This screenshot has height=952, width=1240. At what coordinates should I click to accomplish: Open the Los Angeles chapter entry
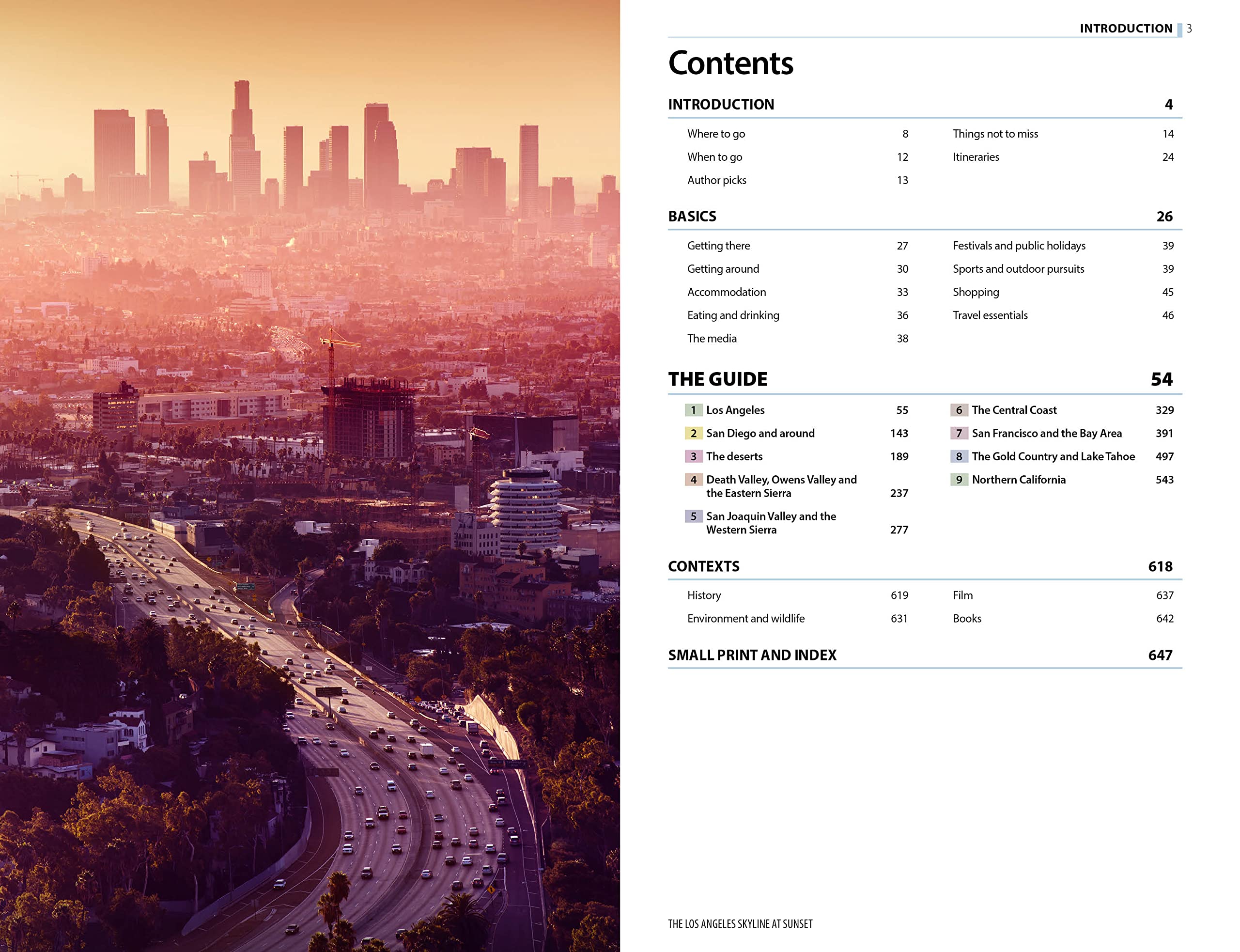(x=735, y=410)
